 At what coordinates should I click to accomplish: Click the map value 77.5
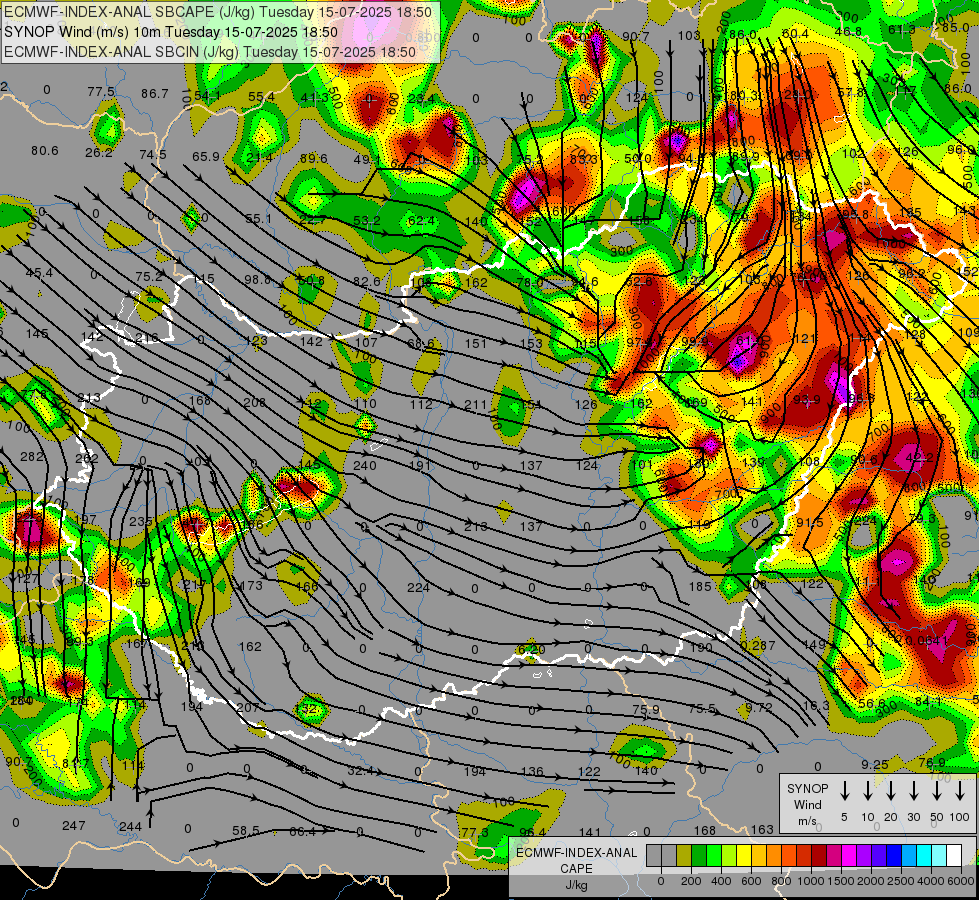tap(101, 92)
